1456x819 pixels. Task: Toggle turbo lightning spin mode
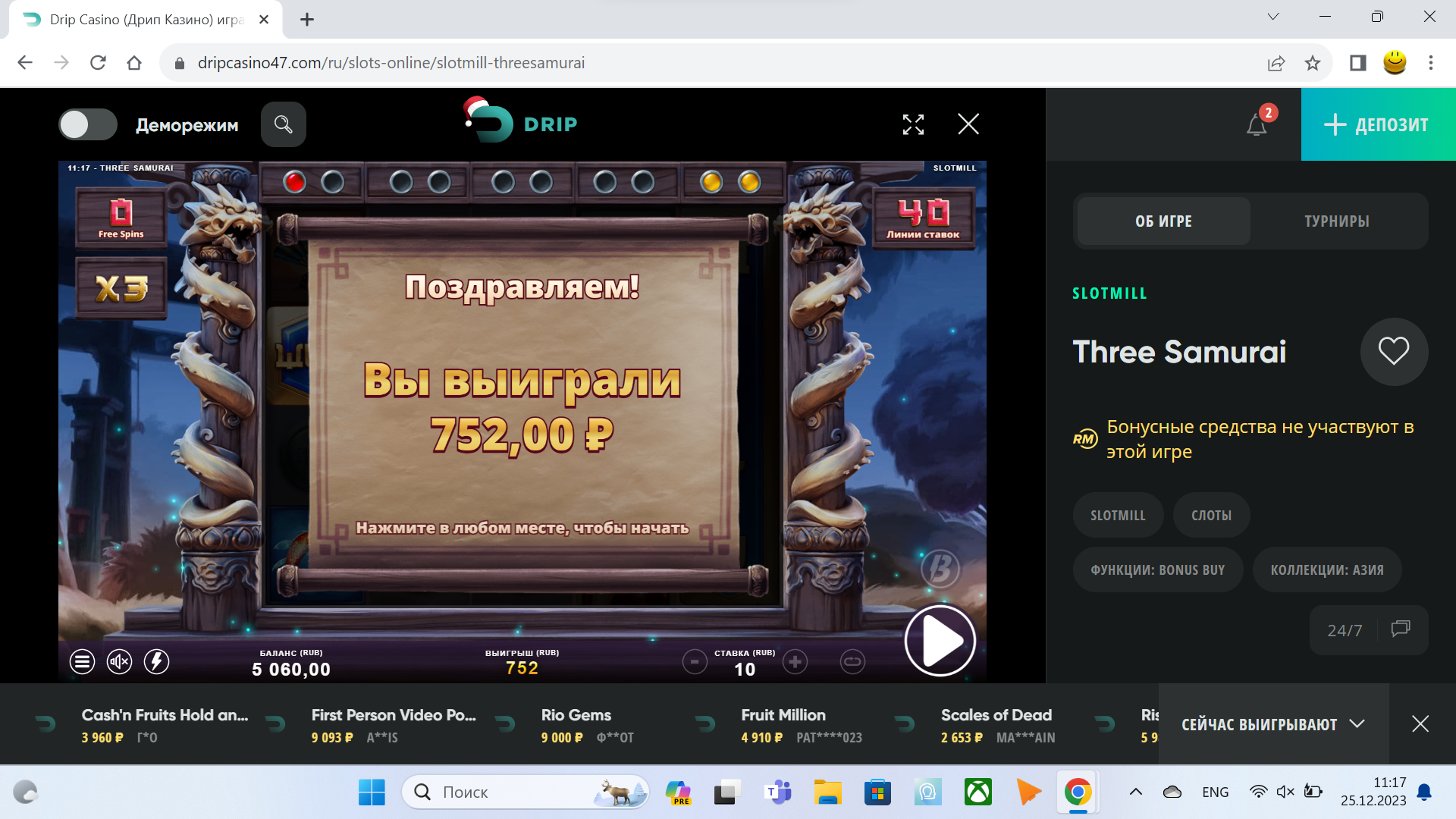pyautogui.click(x=156, y=661)
